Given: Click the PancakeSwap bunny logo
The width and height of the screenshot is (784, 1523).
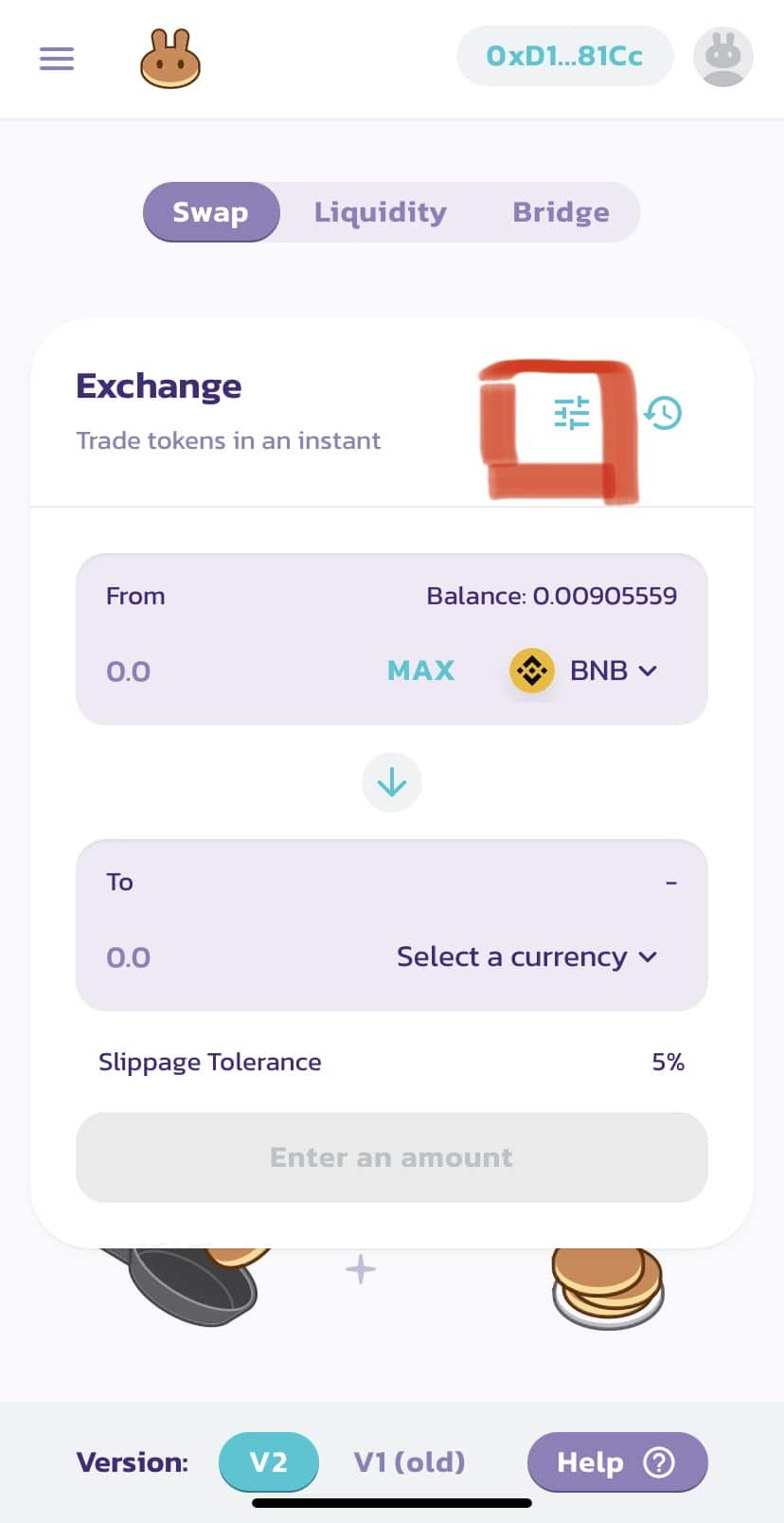Looking at the screenshot, I should [x=170, y=59].
